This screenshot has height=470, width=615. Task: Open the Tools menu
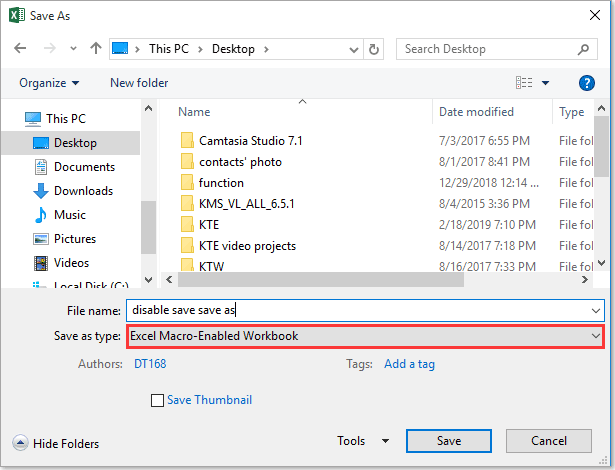(x=363, y=441)
